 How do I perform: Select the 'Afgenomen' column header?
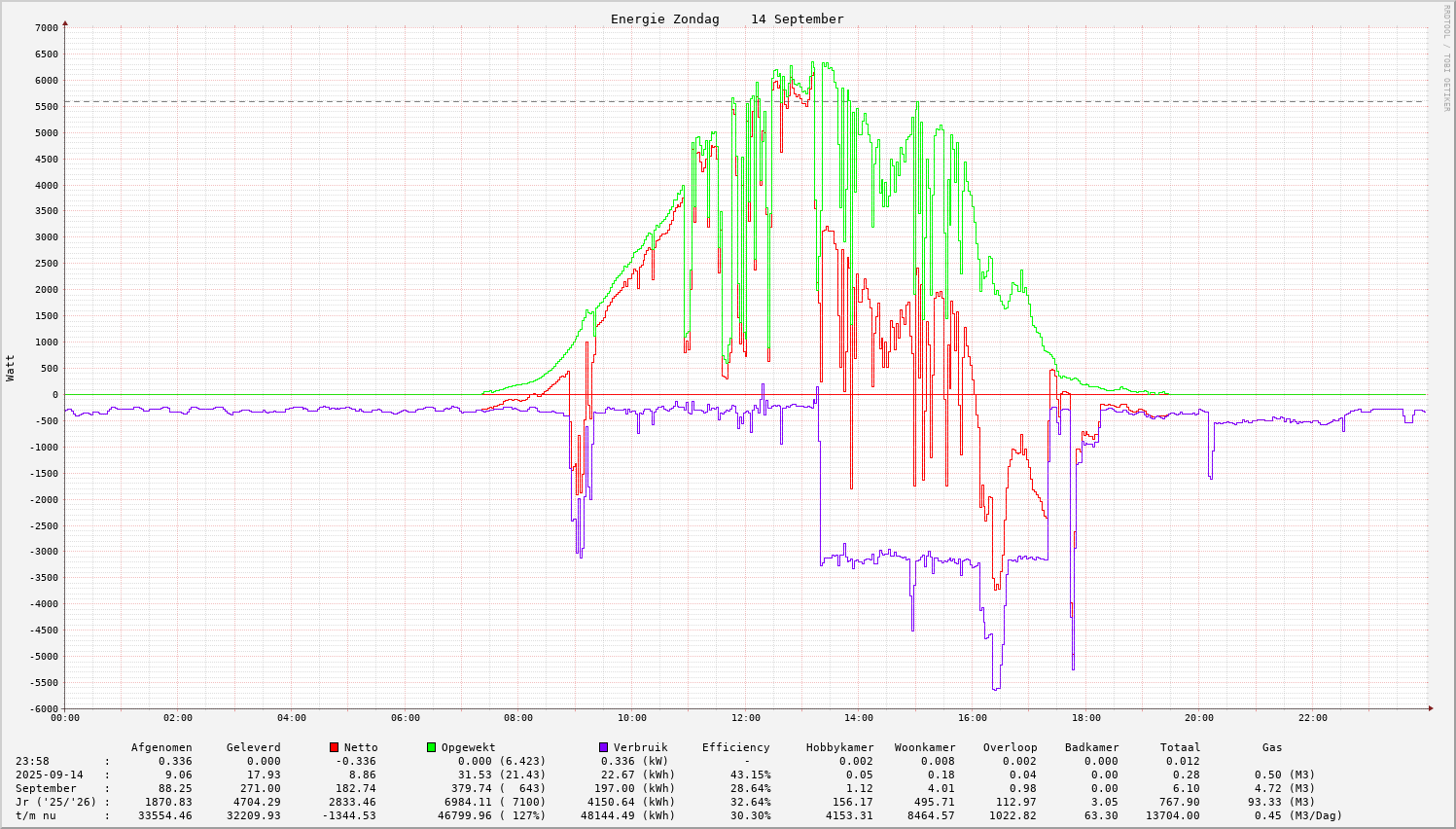tap(161, 747)
